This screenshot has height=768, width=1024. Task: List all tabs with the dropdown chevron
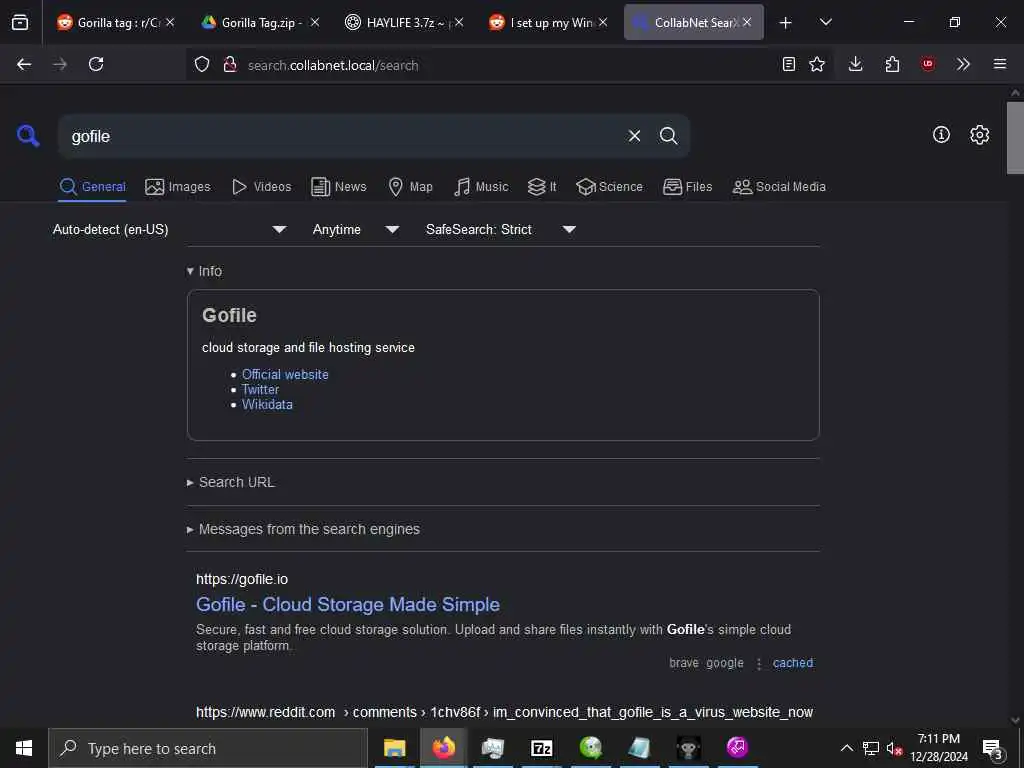[x=826, y=22]
